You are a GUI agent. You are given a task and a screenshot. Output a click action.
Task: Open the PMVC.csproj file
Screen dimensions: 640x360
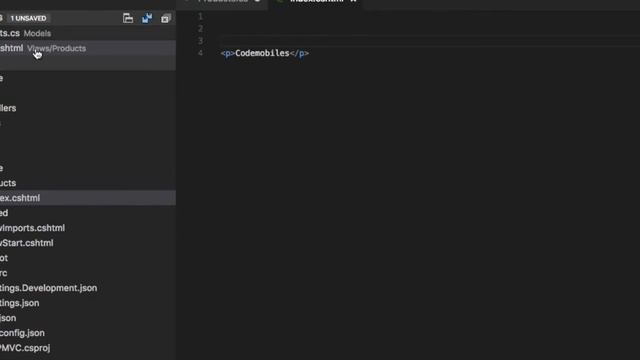click(x=25, y=348)
